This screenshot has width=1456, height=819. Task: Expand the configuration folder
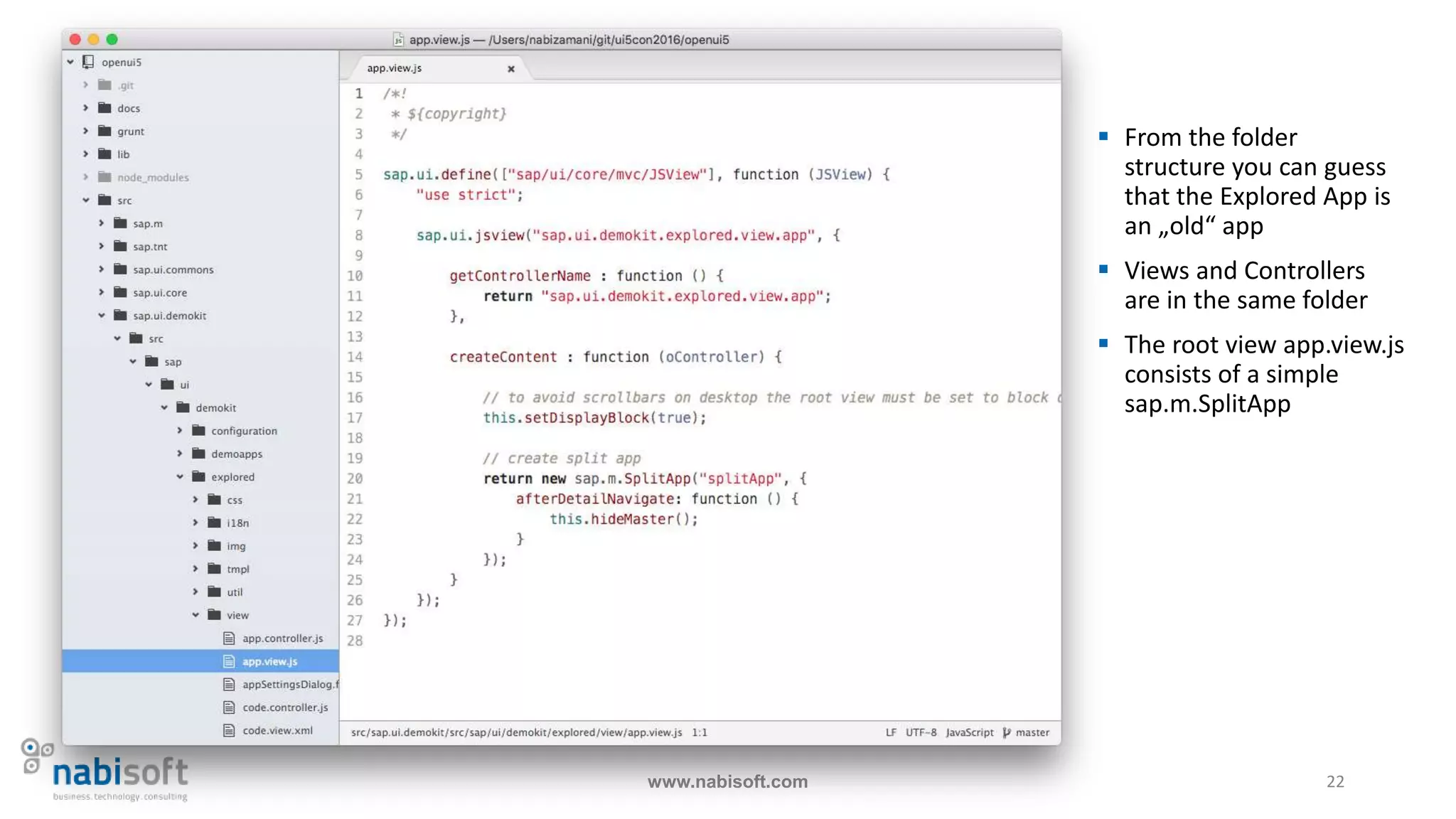180,431
